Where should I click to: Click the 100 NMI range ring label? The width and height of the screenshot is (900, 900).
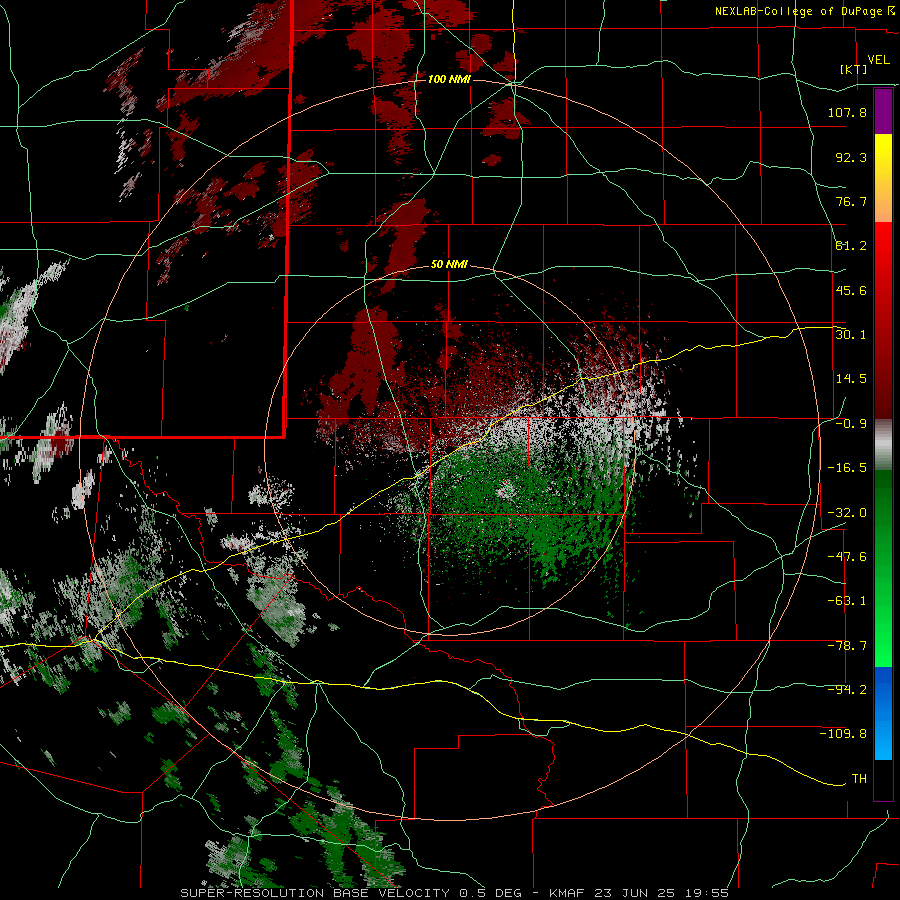(x=449, y=79)
